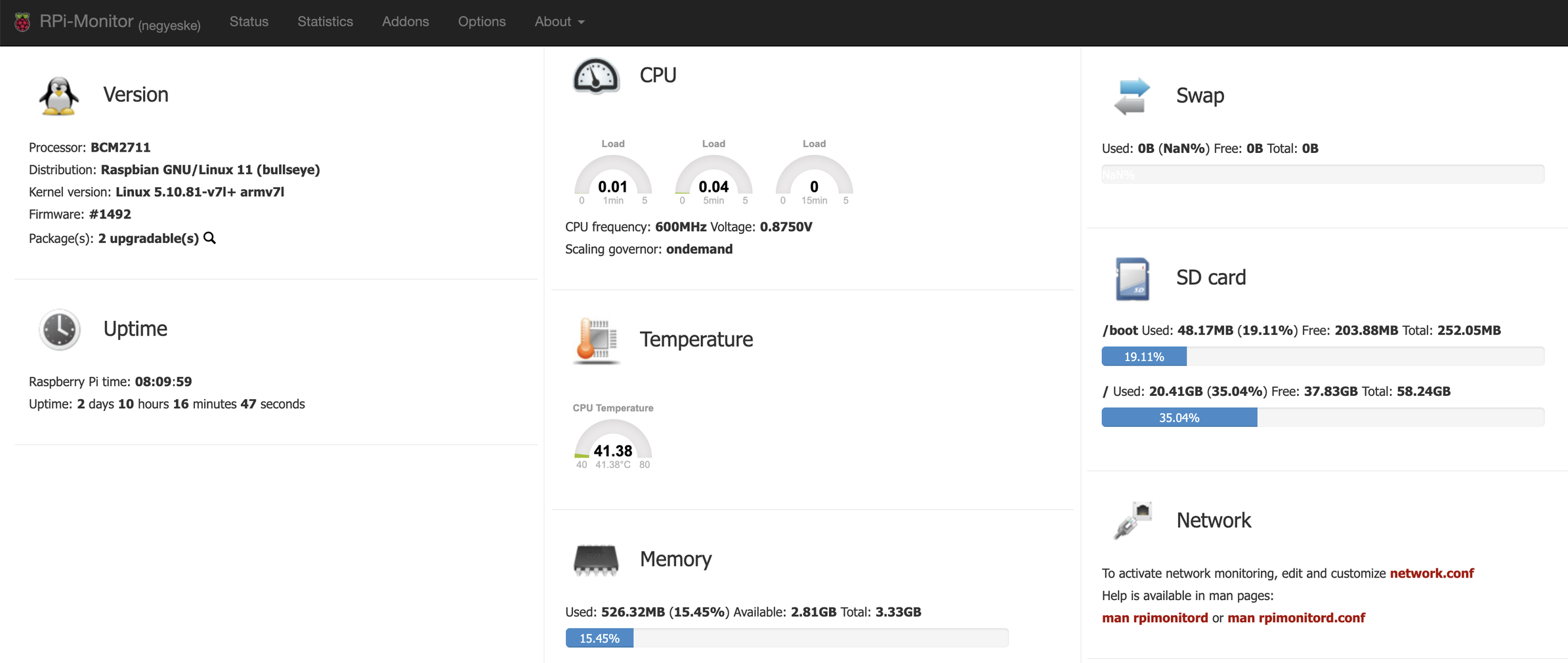The image size is (1568, 663).
Task: Click root Free value 37.83GB
Action: [x=1330, y=392]
